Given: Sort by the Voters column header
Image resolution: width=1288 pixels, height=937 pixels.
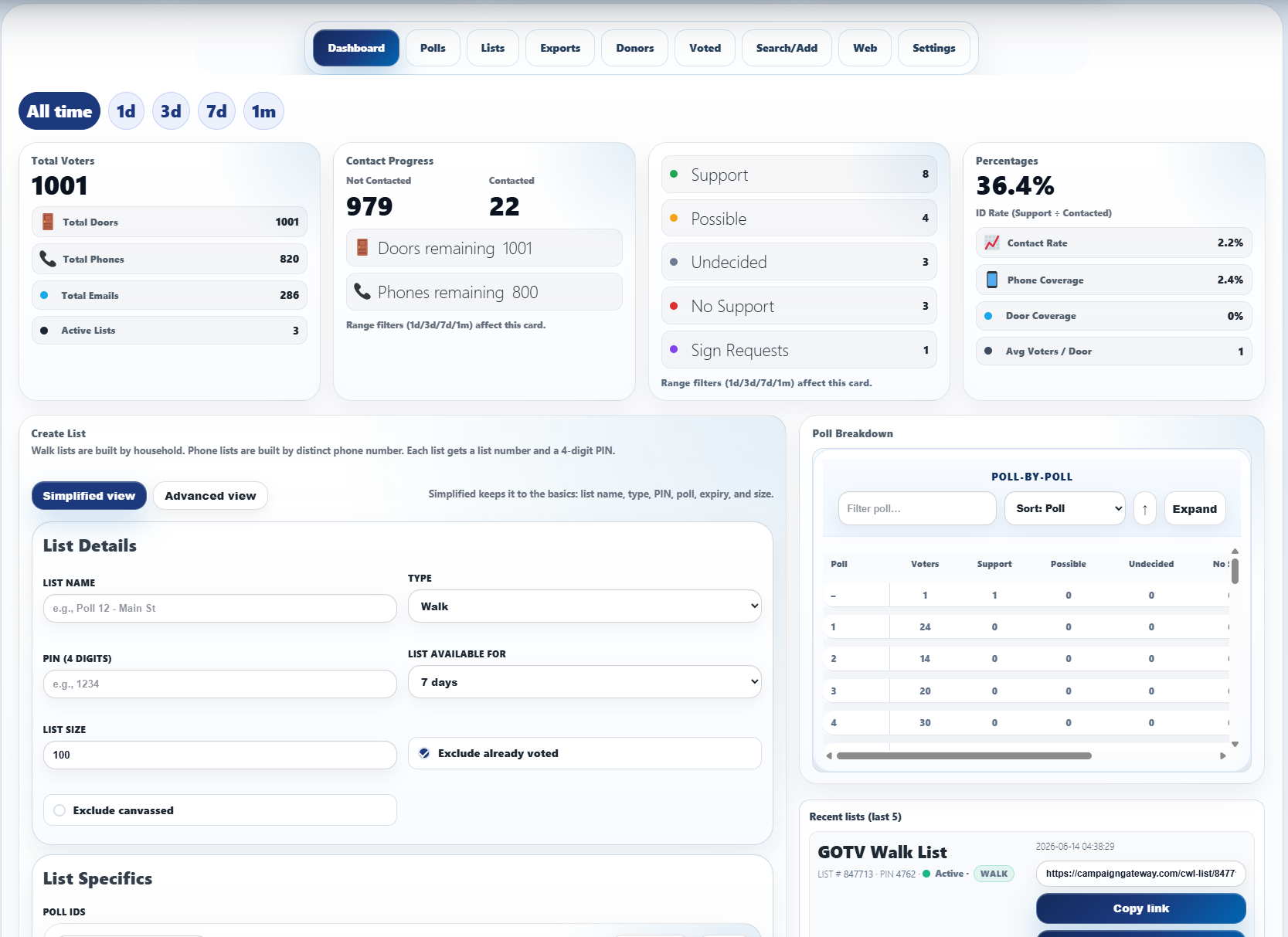Looking at the screenshot, I should pos(925,564).
